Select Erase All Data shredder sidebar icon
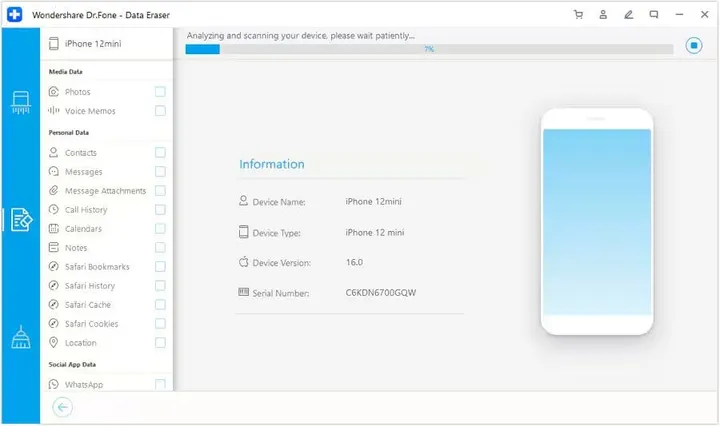Image resolution: width=720 pixels, height=426 pixels. pos(21,102)
